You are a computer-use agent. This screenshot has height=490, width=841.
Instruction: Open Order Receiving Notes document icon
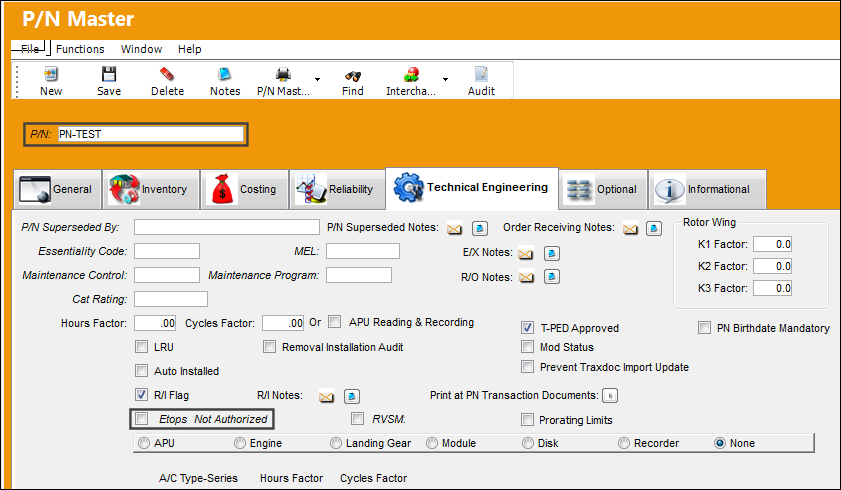[x=653, y=228]
